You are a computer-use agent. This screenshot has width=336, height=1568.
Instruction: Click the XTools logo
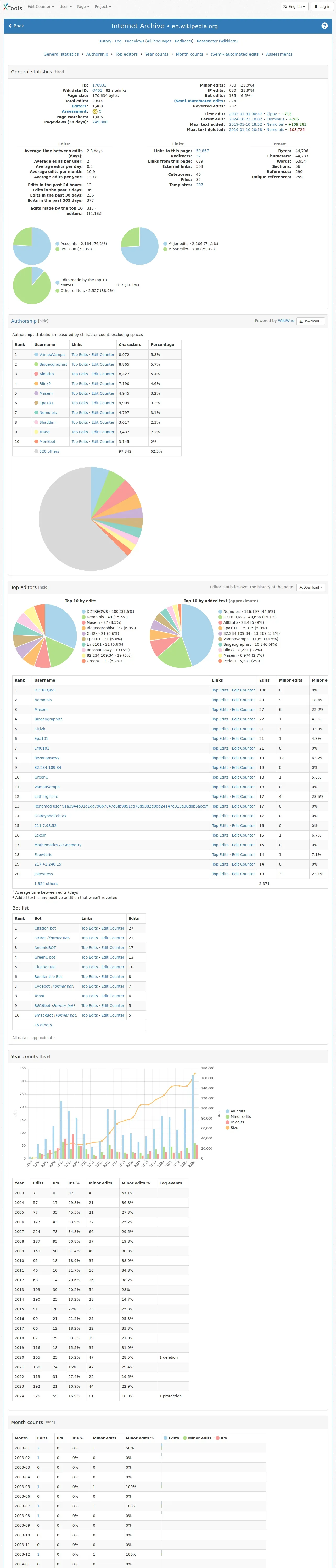[12, 7]
